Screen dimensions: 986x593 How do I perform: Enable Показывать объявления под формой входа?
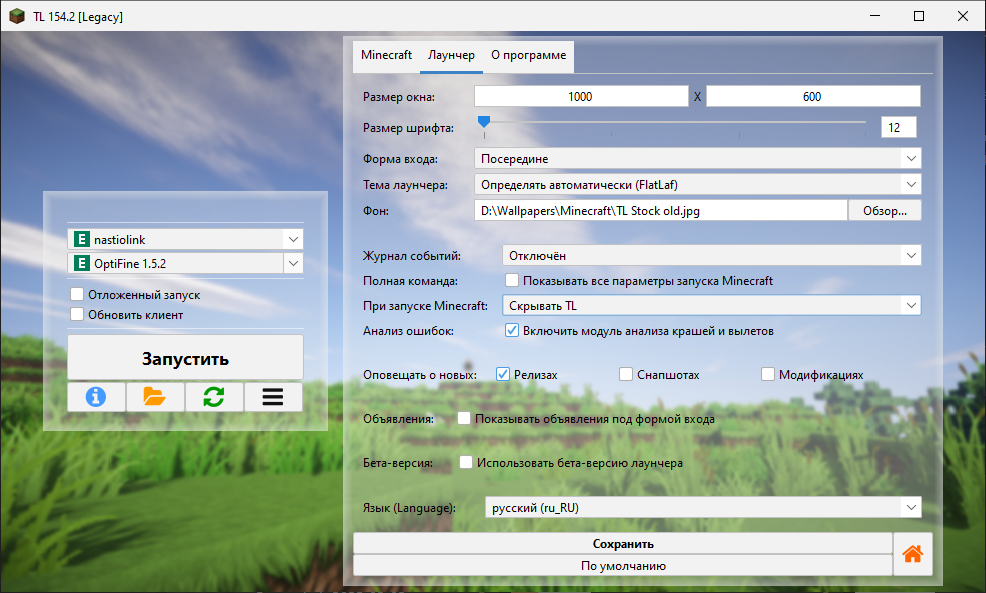(x=464, y=419)
